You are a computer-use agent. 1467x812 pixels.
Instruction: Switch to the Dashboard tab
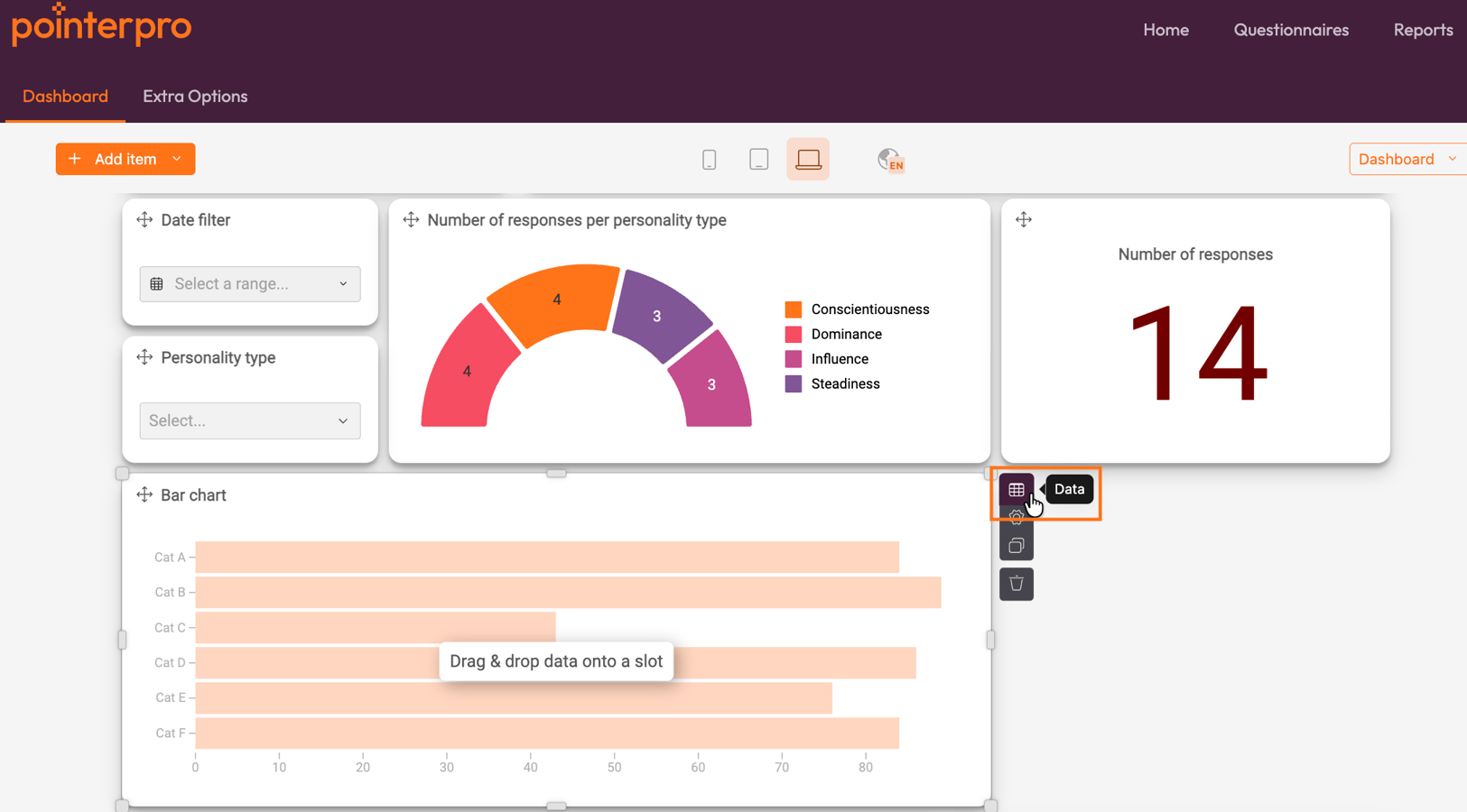65,97
